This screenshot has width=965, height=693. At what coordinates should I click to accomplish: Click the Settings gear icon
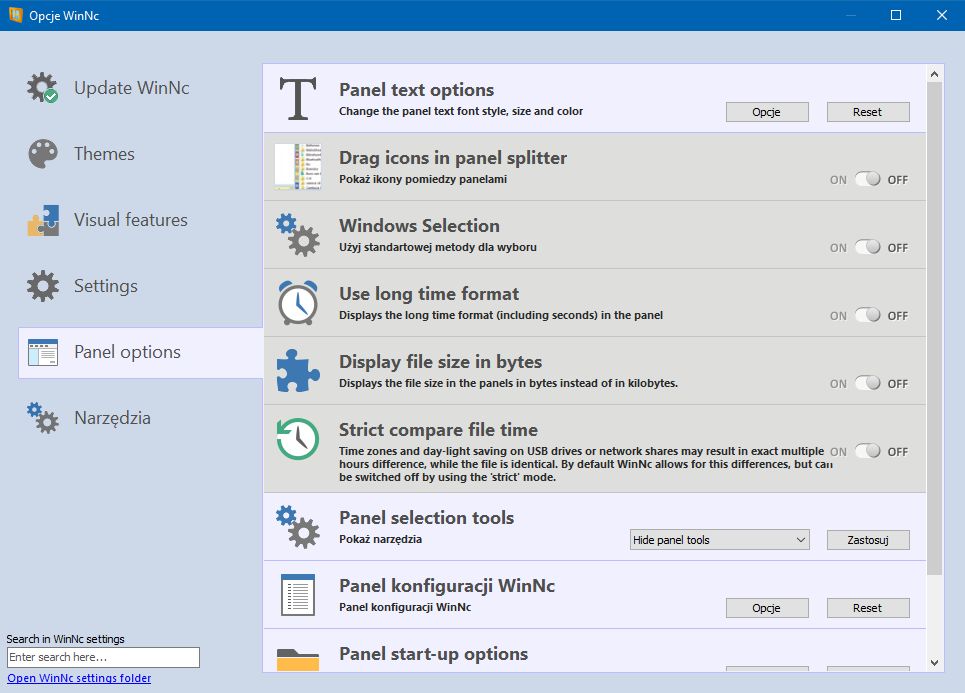pos(42,286)
